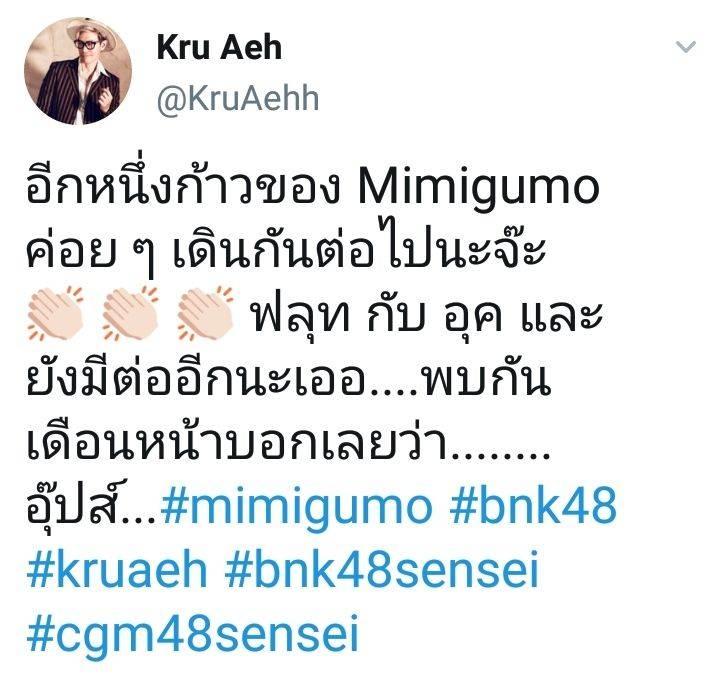Click the first clapping hands emoji
The image size is (720, 683).
click(55, 313)
